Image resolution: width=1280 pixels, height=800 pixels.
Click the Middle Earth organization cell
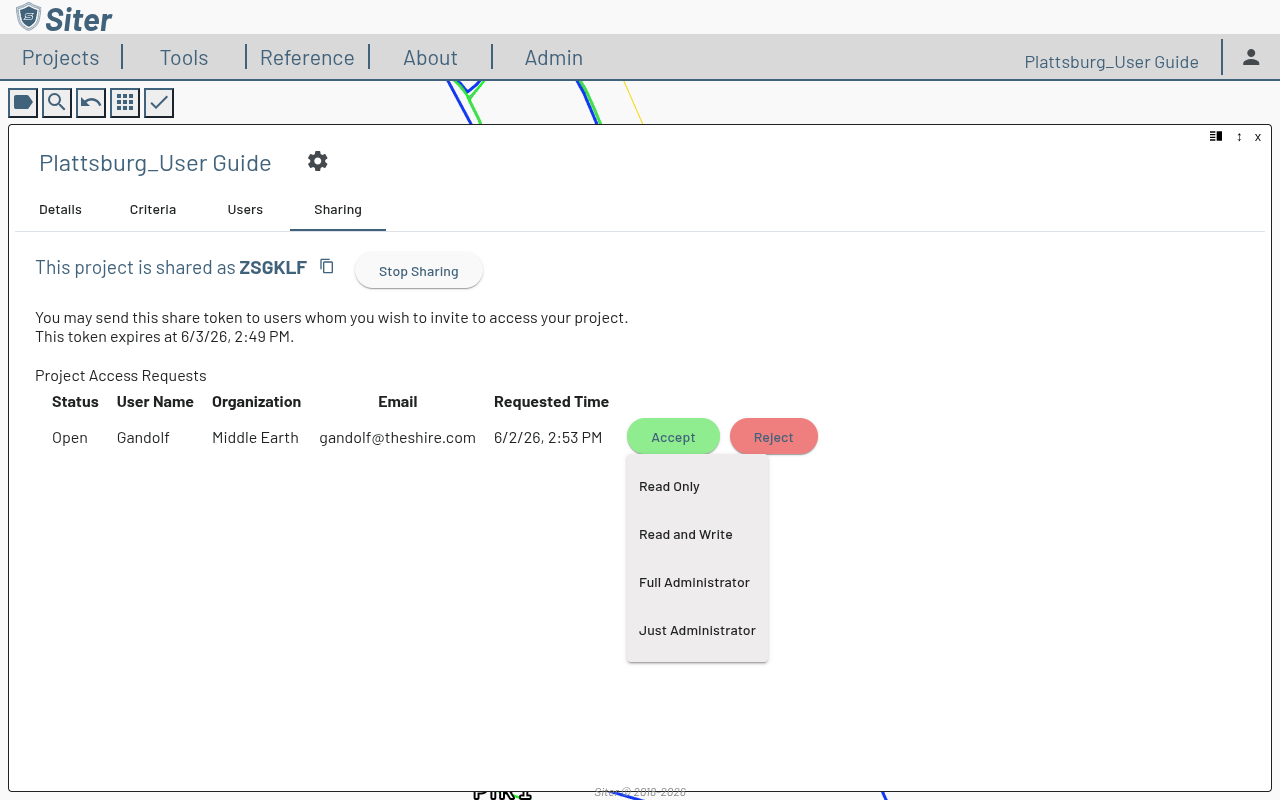coord(255,437)
